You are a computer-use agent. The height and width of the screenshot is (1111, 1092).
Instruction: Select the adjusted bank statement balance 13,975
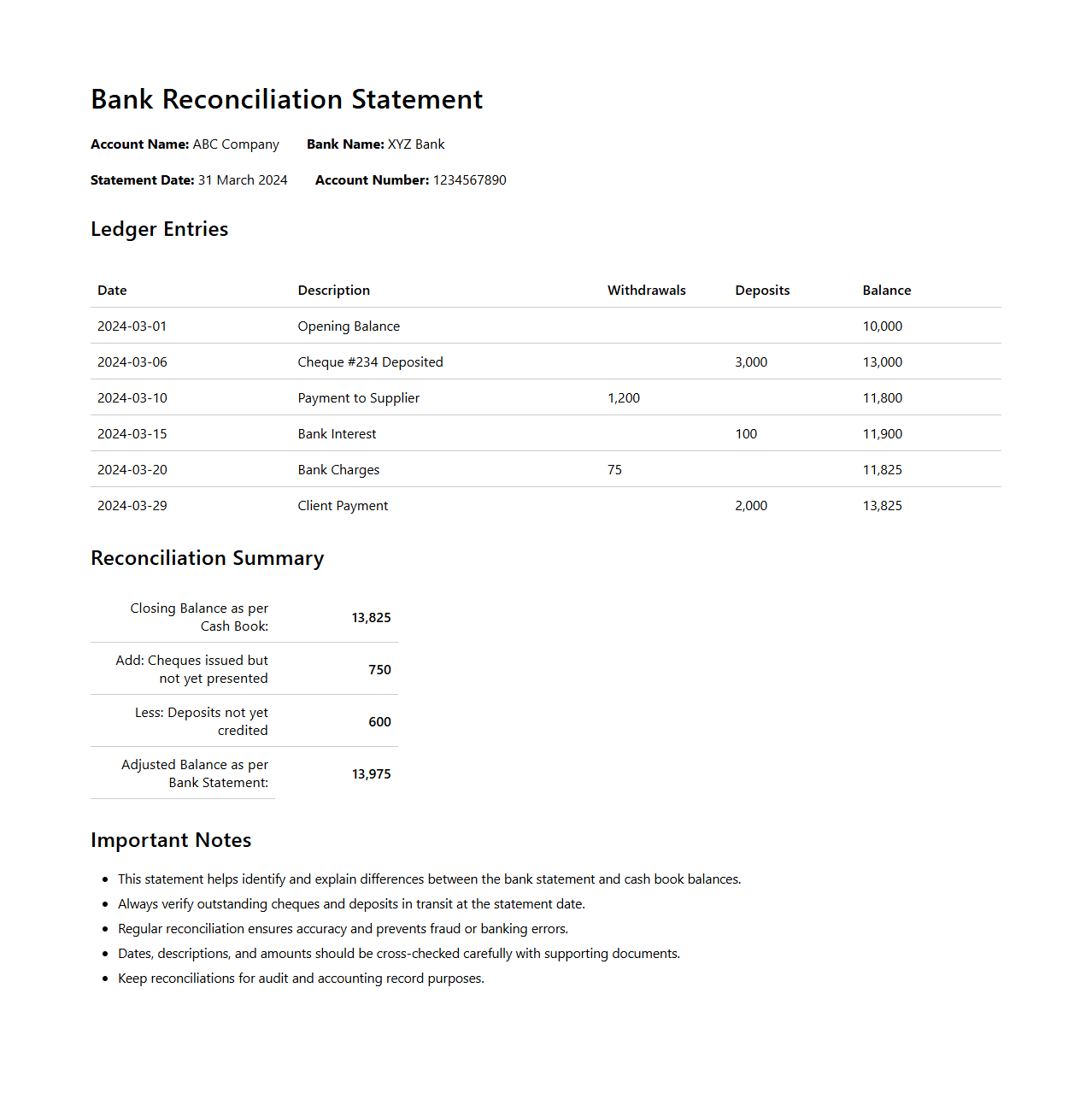(371, 774)
